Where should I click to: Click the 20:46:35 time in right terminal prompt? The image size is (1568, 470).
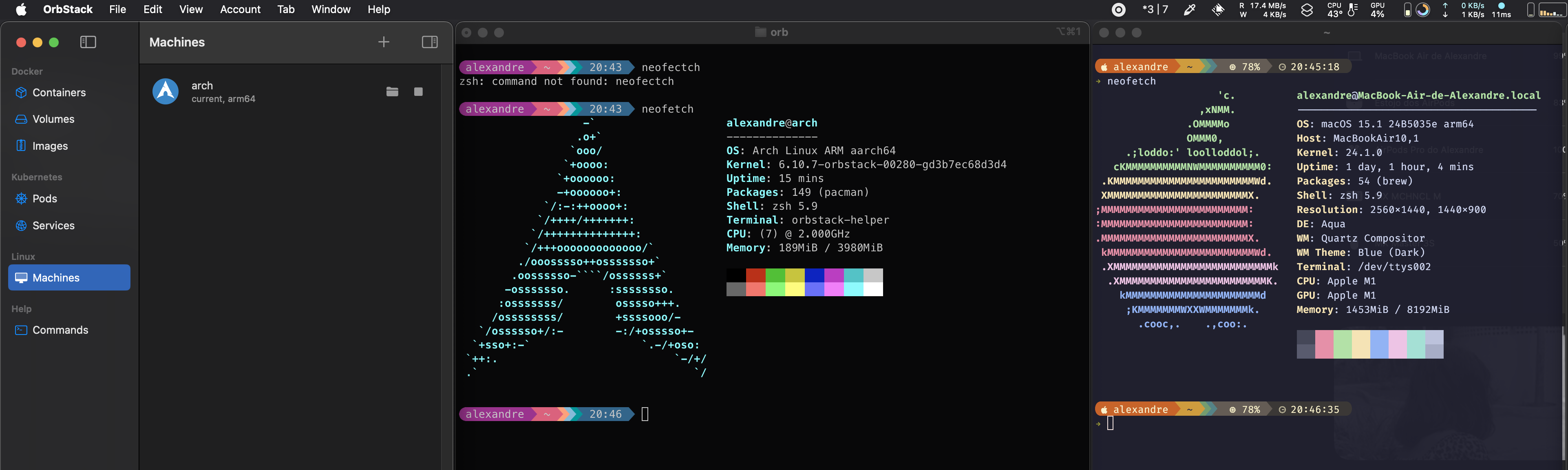click(1315, 410)
